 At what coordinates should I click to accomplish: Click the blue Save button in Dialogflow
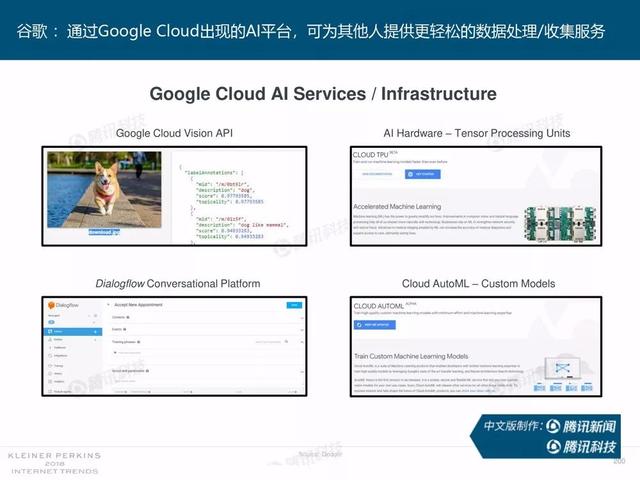[x=294, y=305]
